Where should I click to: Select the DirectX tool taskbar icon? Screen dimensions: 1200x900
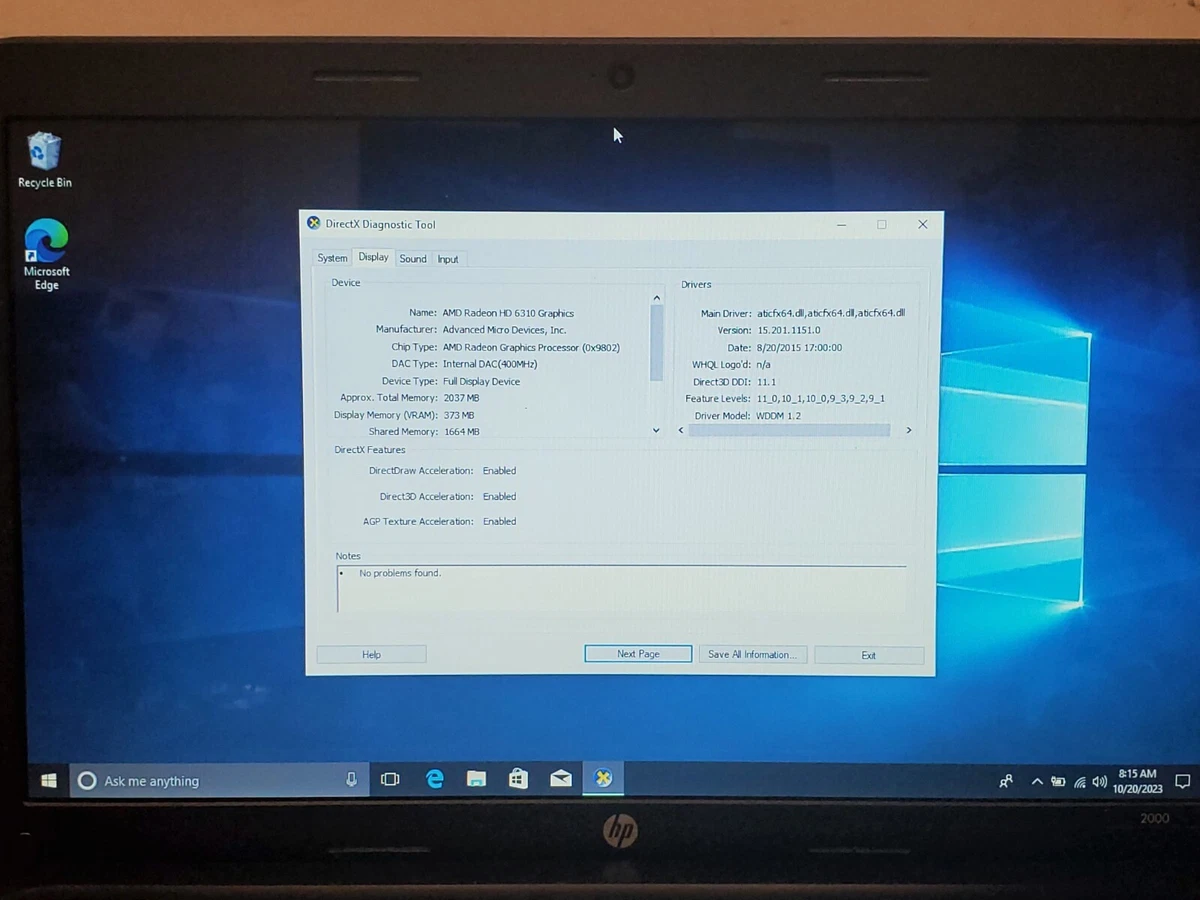pyautogui.click(x=603, y=778)
